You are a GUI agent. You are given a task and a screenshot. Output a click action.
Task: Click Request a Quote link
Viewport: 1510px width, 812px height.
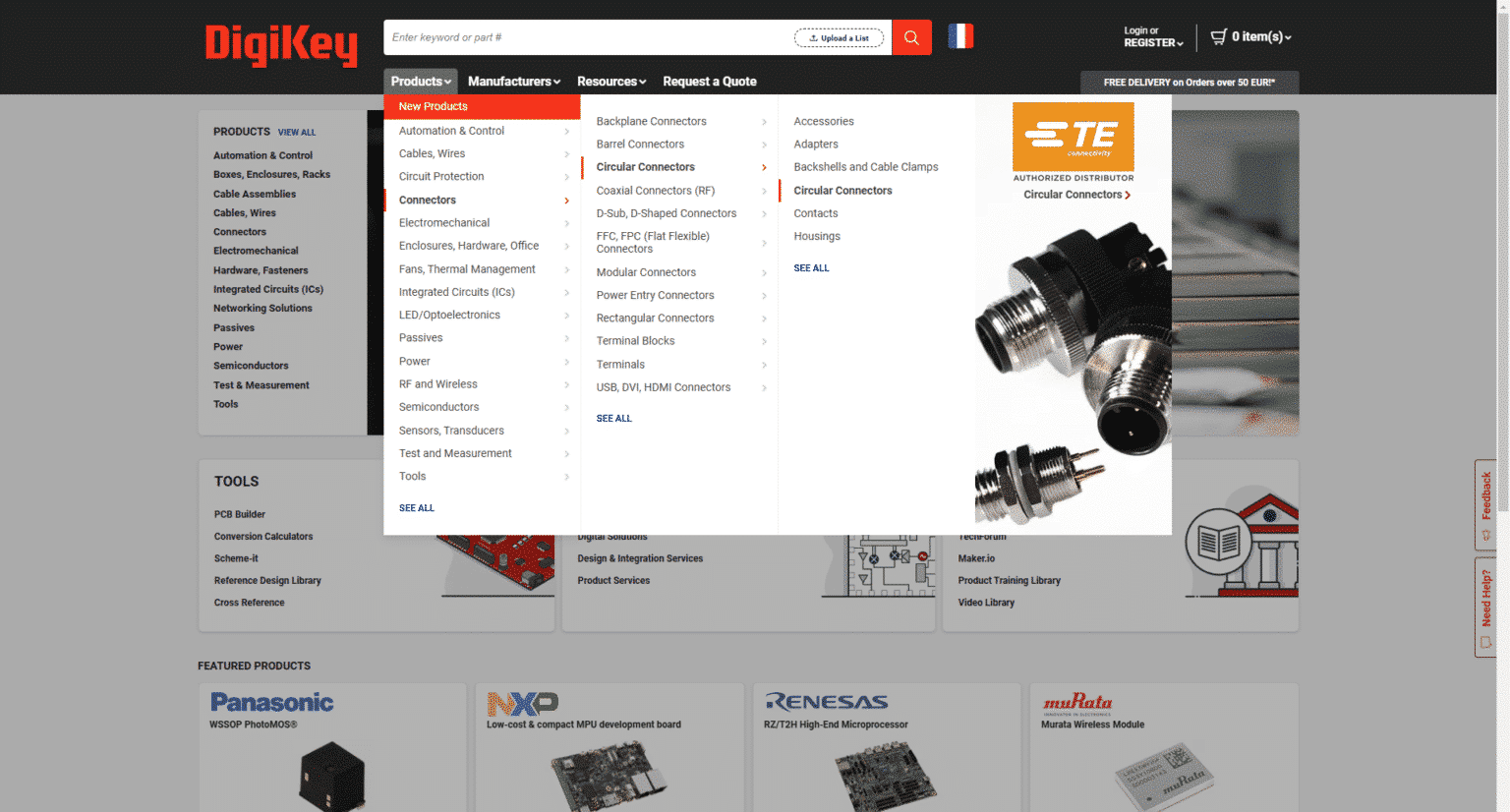(709, 82)
